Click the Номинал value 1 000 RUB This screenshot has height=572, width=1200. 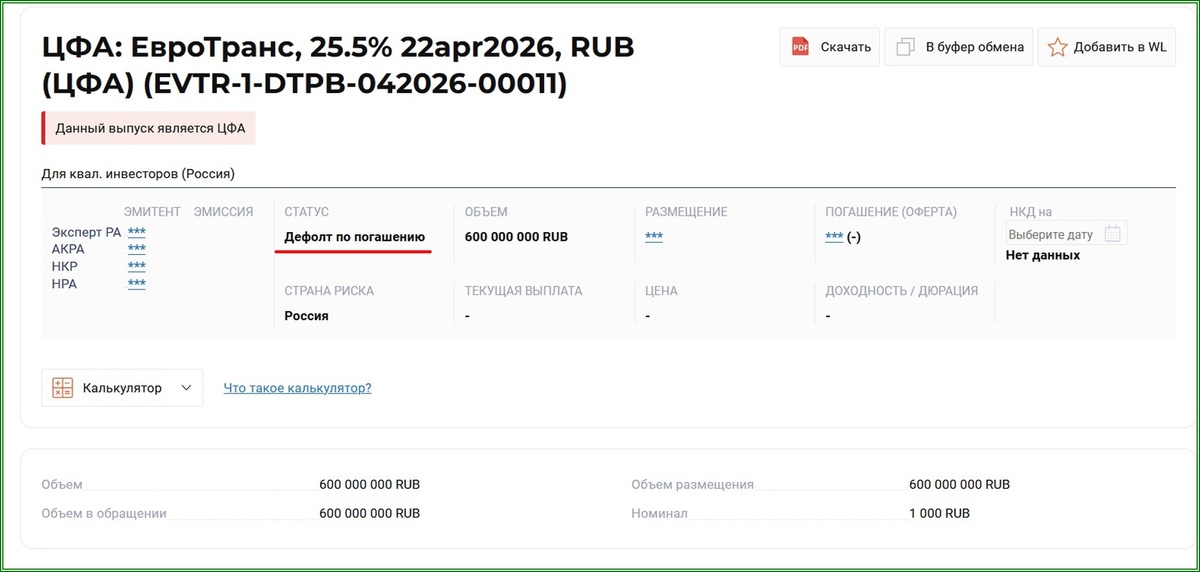939,513
